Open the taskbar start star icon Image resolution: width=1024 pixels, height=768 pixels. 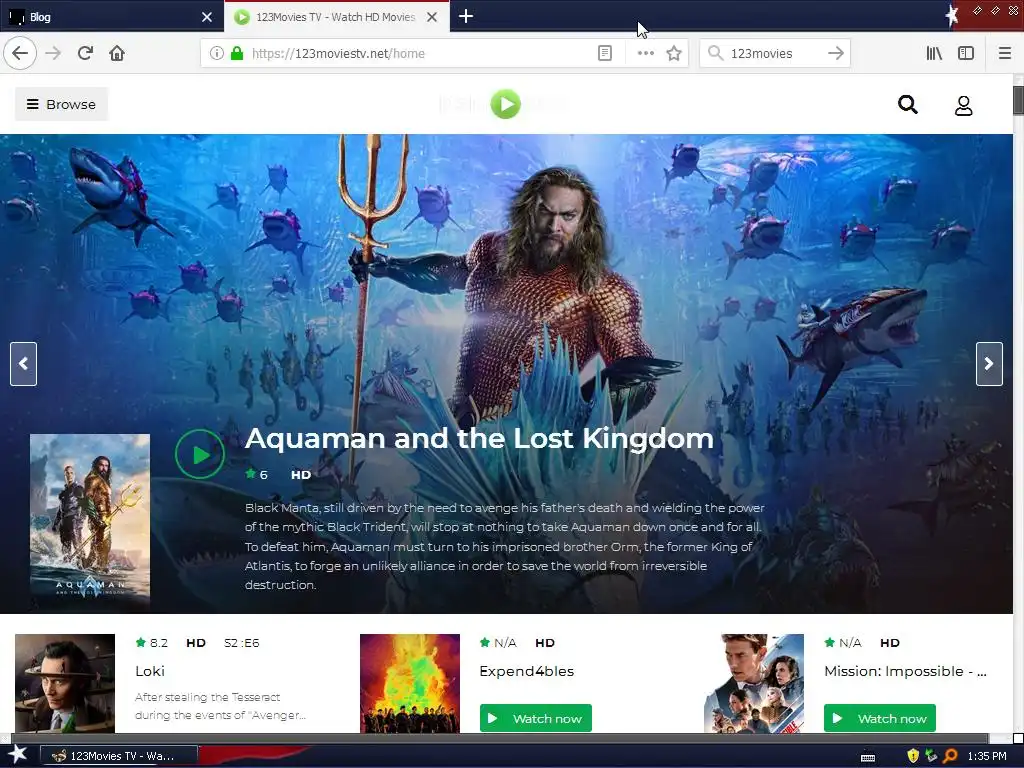click(18, 755)
